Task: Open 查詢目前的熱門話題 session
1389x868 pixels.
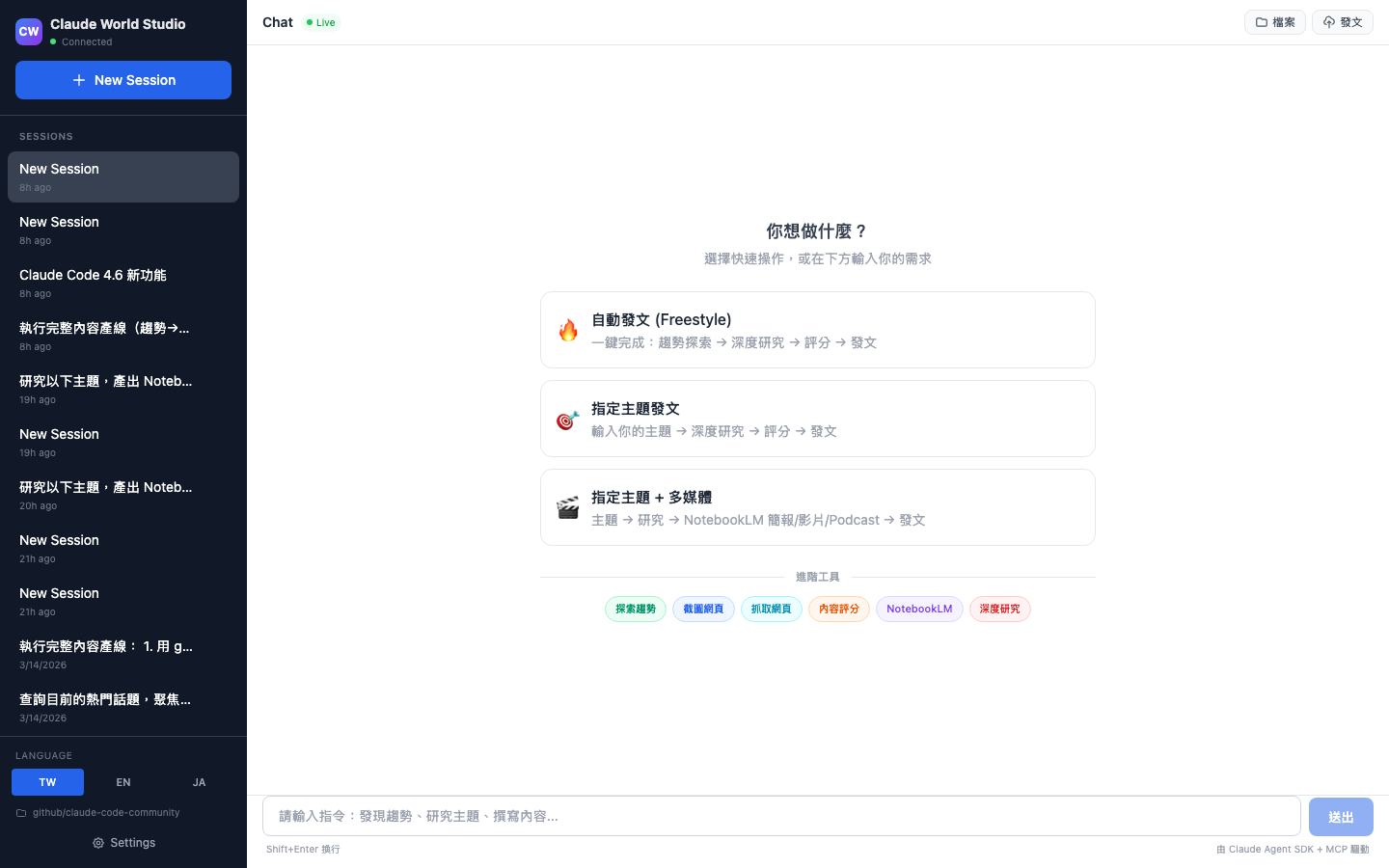Action: pos(123,708)
